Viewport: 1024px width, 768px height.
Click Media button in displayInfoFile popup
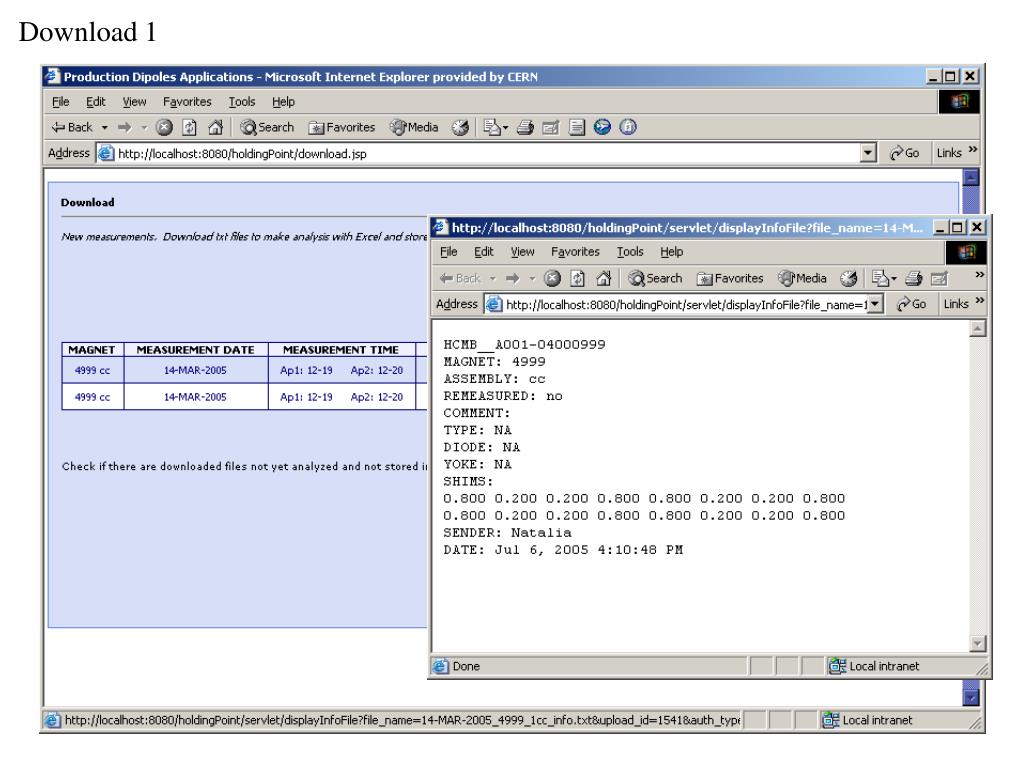(803, 278)
